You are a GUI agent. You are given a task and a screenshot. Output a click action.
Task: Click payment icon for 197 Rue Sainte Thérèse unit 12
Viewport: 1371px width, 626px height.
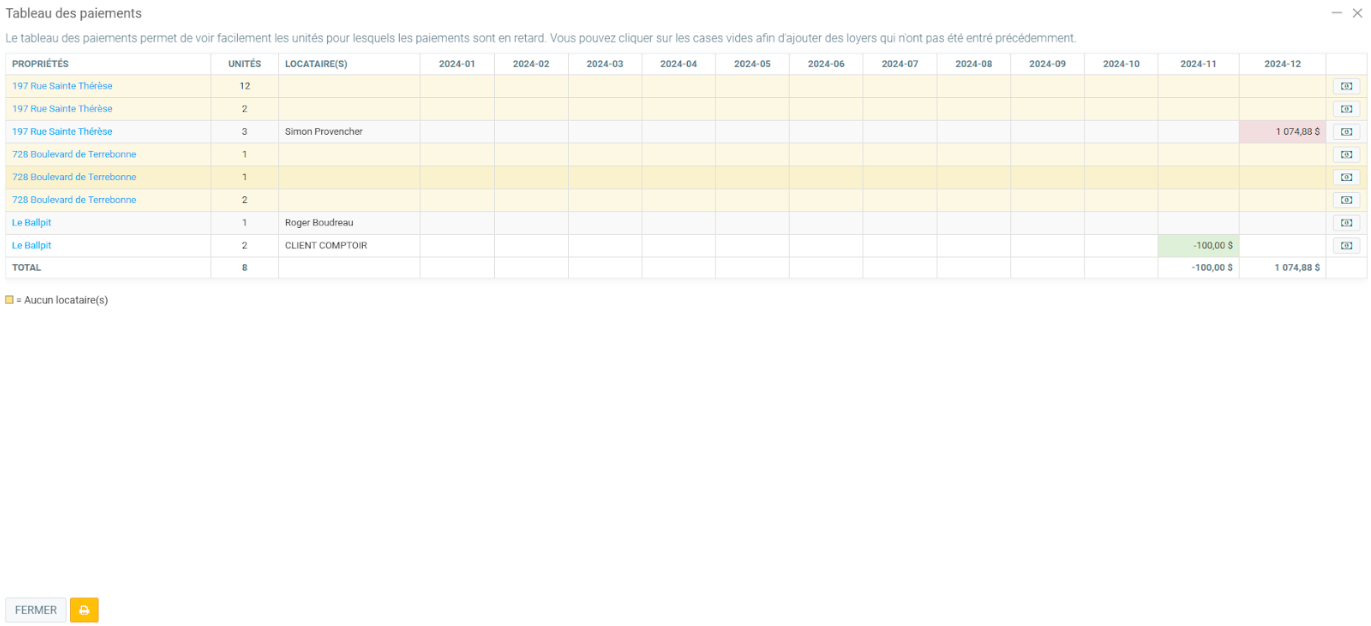coord(1346,86)
